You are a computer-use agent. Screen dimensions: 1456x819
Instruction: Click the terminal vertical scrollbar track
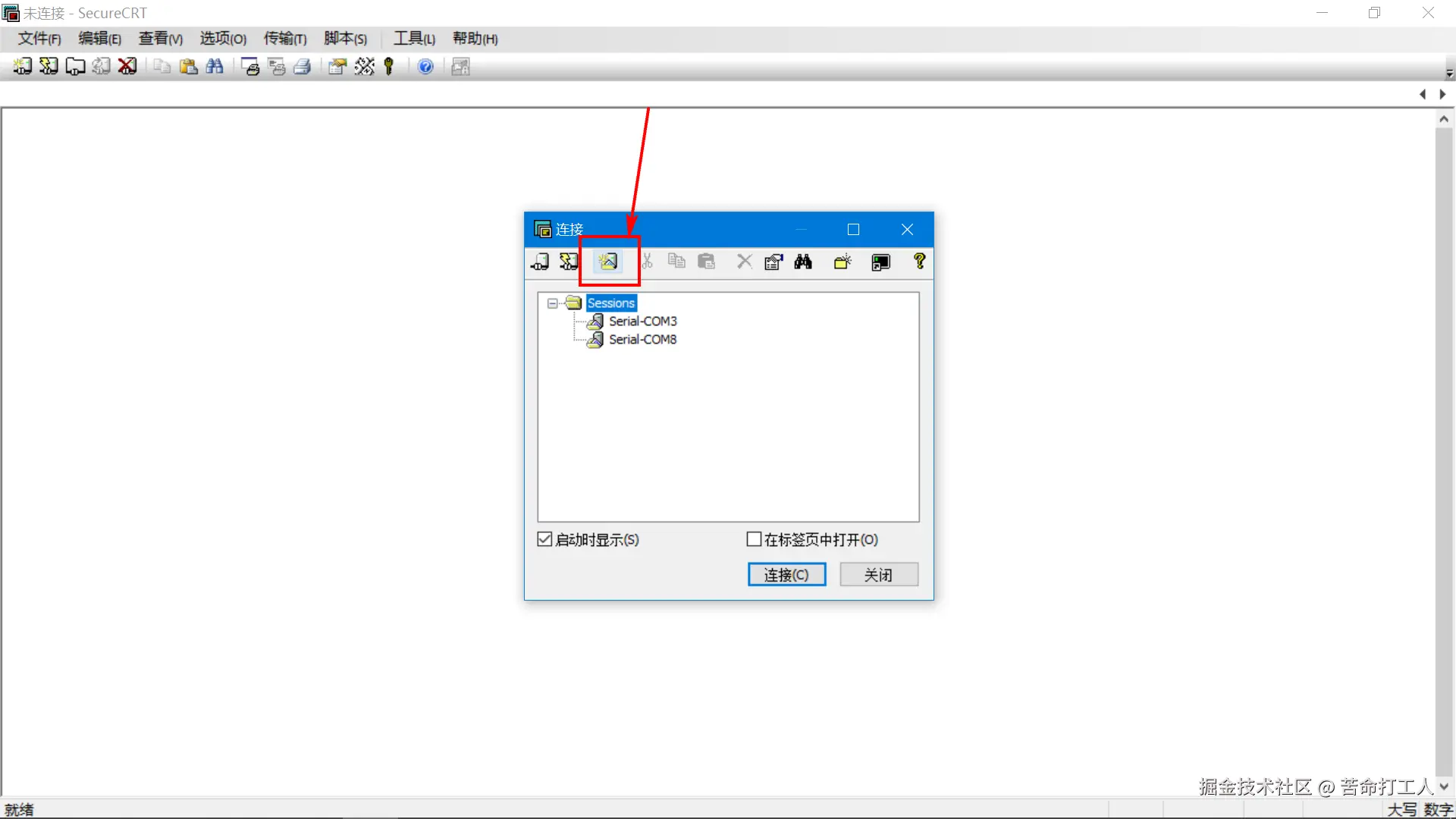pos(1444,453)
